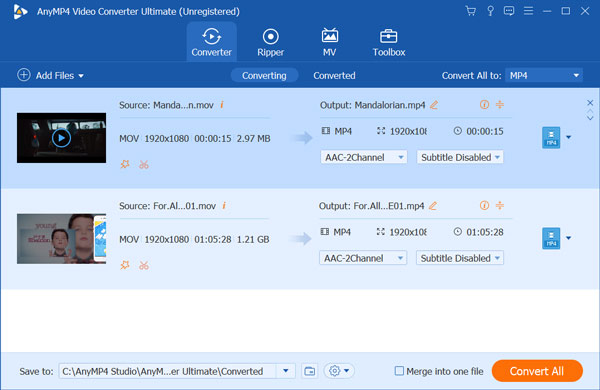Switch to the MV tab

329,42
